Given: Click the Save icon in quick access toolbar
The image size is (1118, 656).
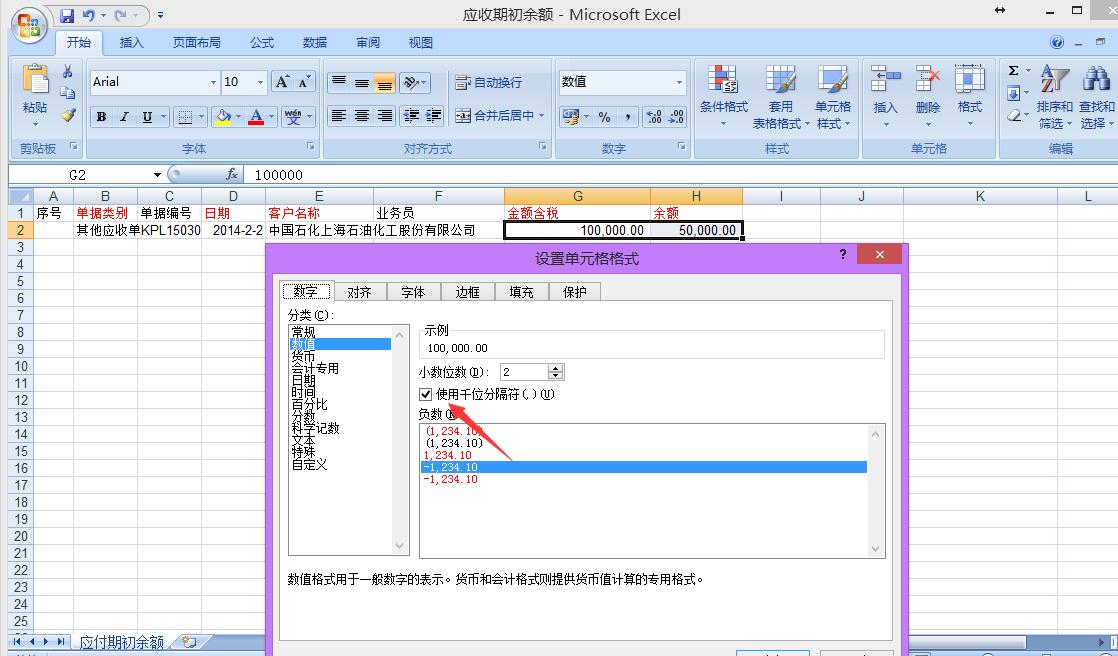Looking at the screenshot, I should click(x=67, y=15).
